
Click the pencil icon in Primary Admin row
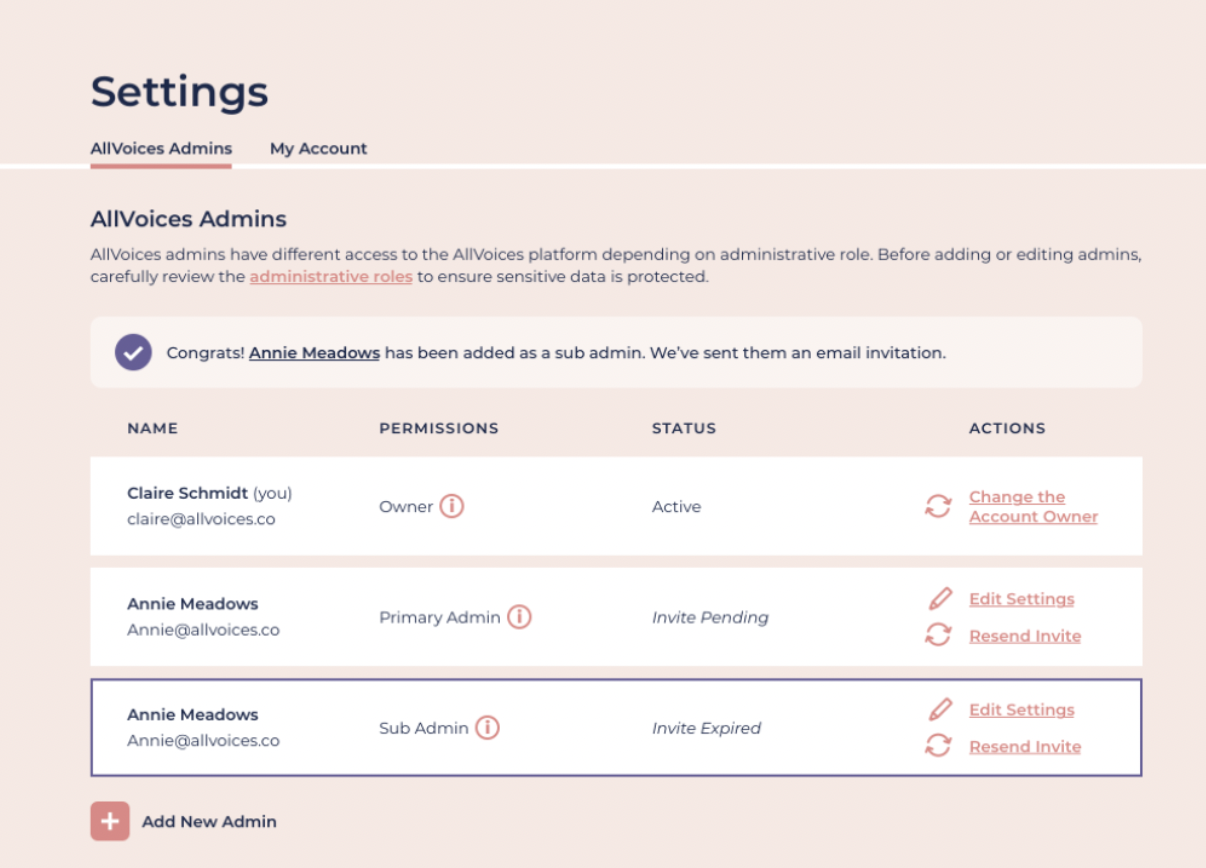(940, 599)
